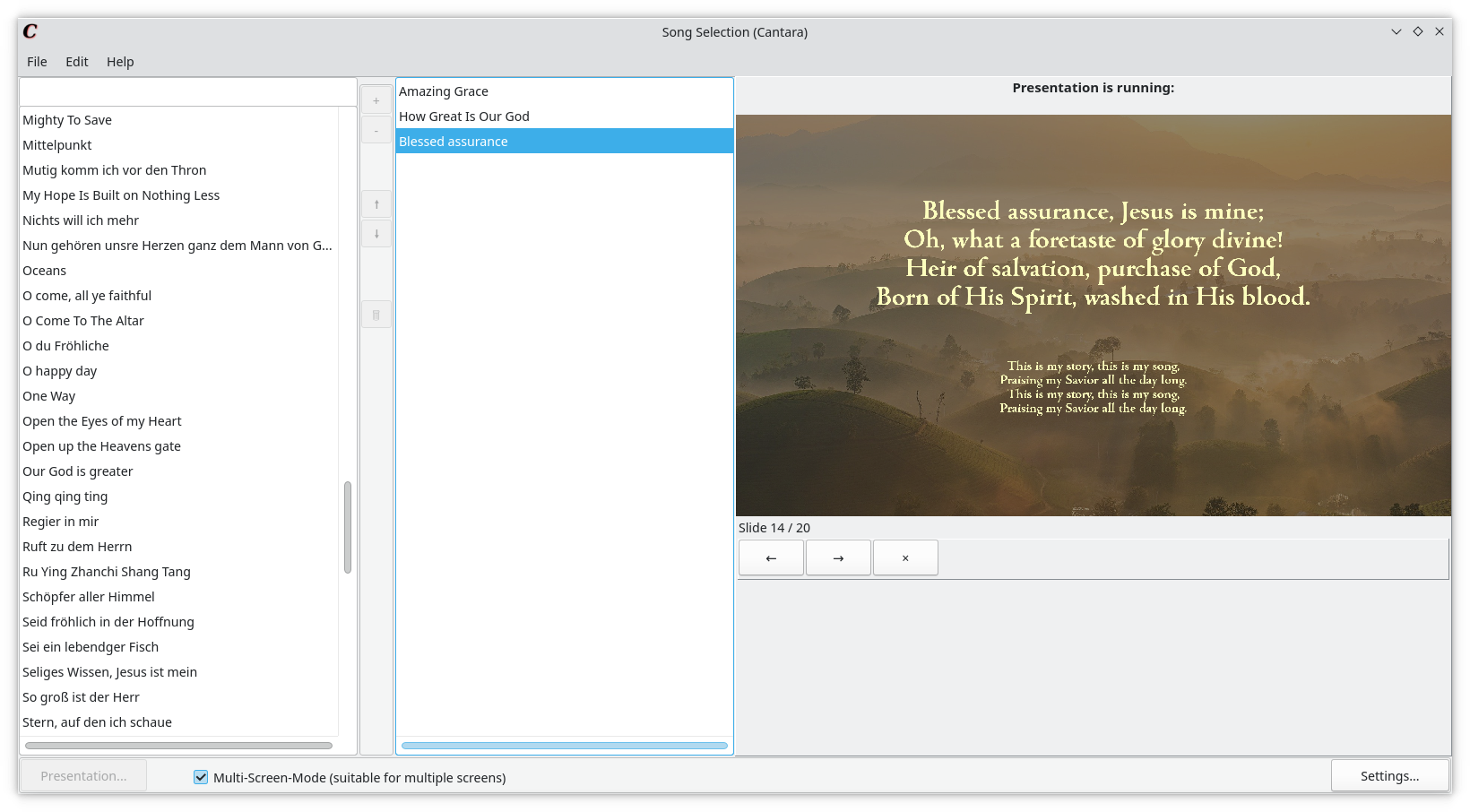Select Seid fröhlich in der Hoffnung
This screenshot has height=812, width=1470.
pos(178,622)
